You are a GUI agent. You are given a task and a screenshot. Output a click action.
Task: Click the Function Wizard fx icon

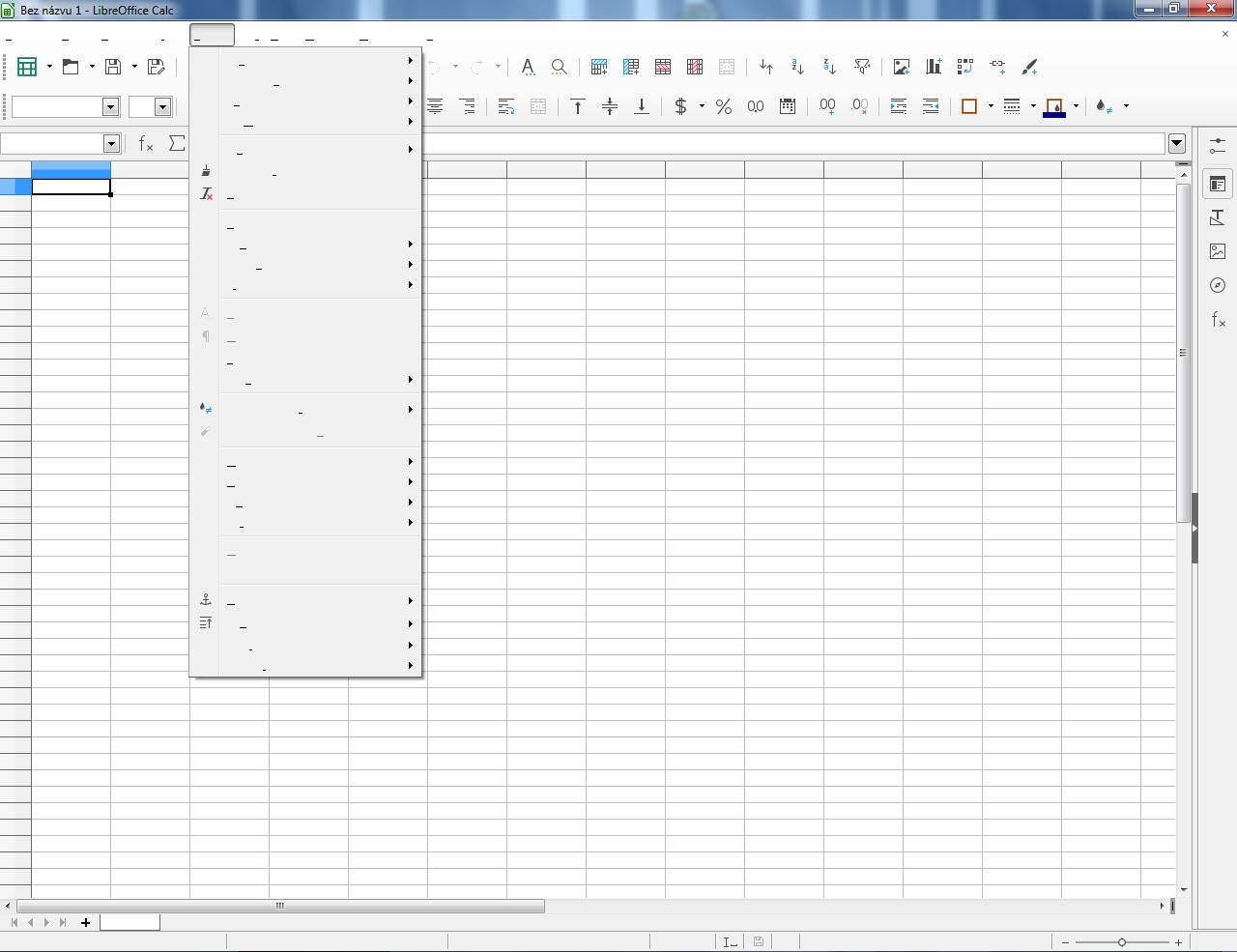point(146,144)
